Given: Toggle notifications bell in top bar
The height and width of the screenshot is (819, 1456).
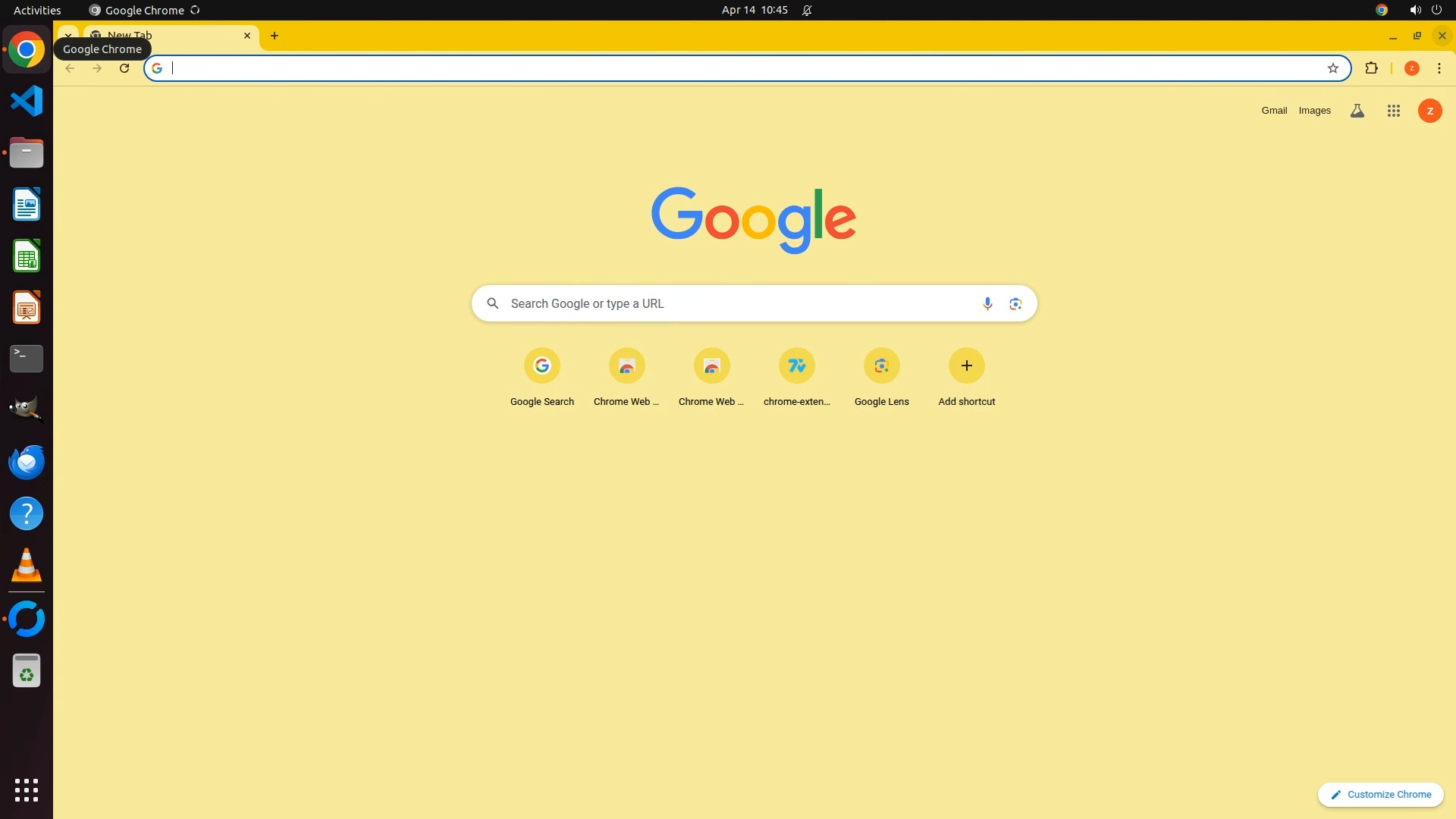Looking at the screenshot, I should (x=807, y=10).
